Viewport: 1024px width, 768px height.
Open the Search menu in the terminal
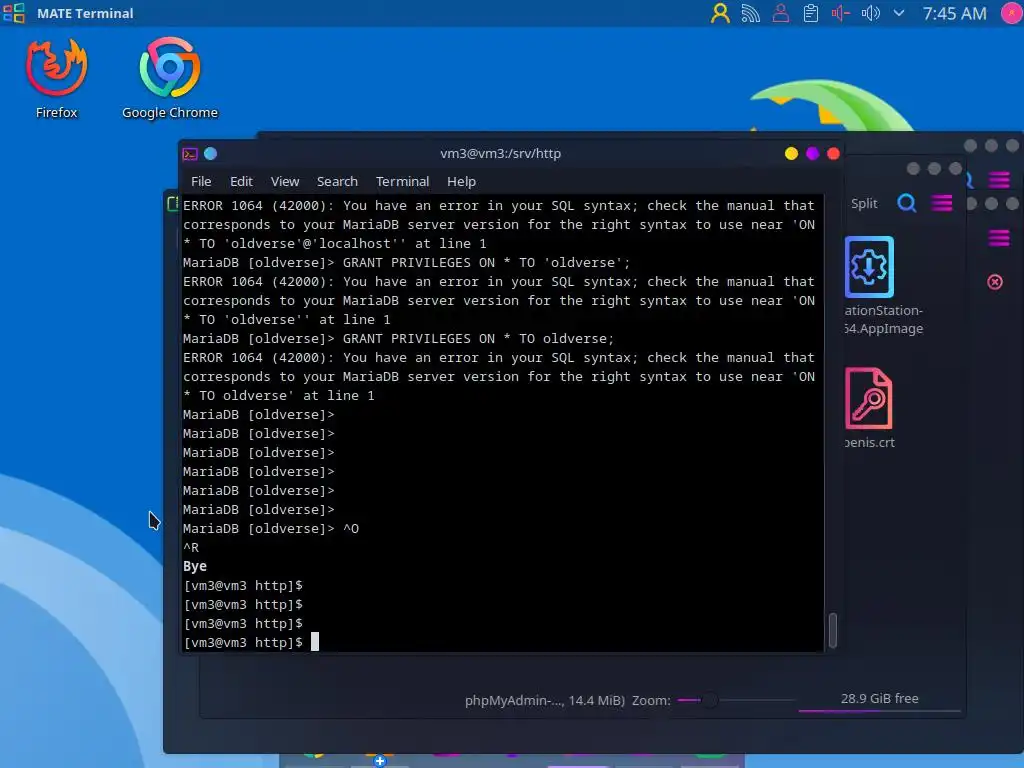tap(337, 182)
